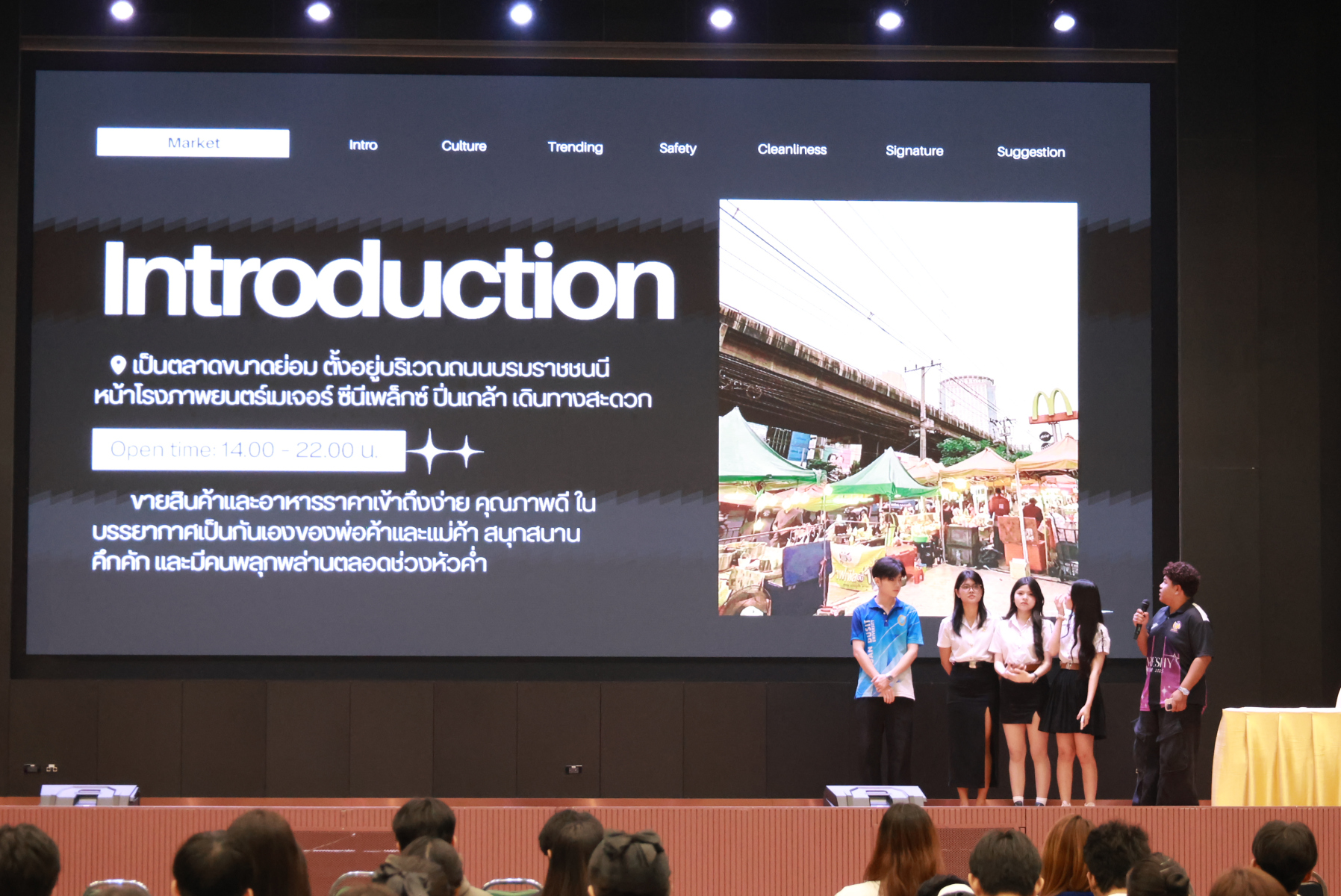Open the Intro tab
Image resolution: width=1341 pixels, height=896 pixels.
(x=363, y=145)
